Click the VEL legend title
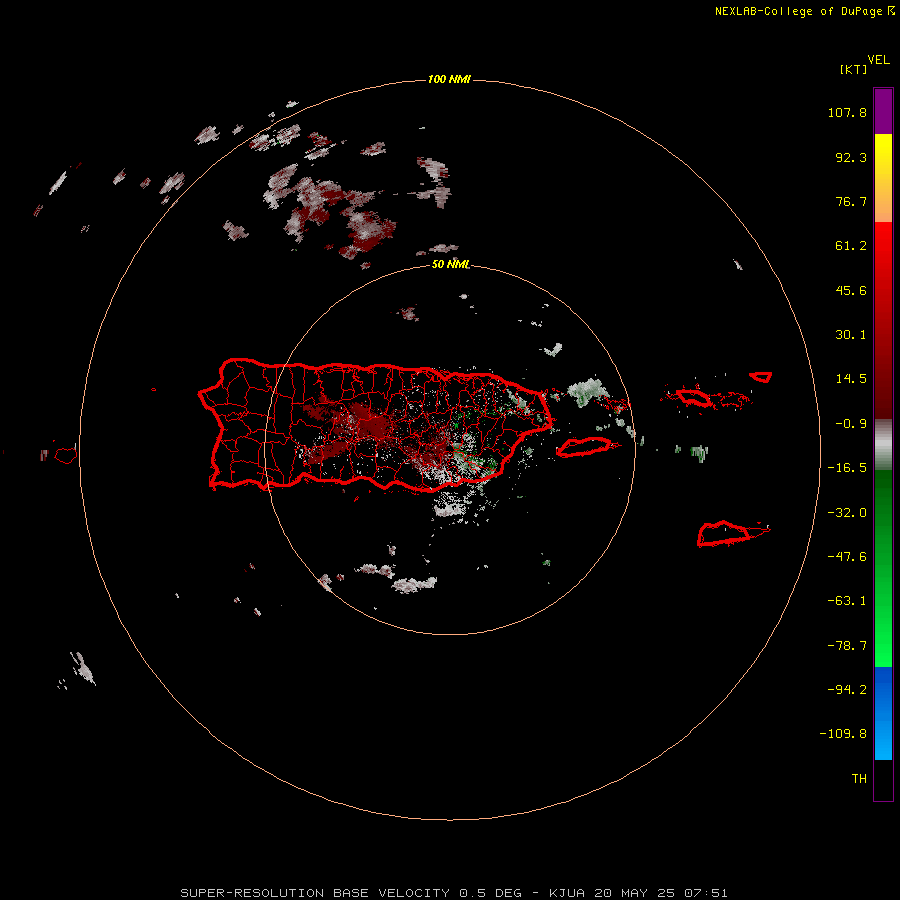 coord(878,60)
